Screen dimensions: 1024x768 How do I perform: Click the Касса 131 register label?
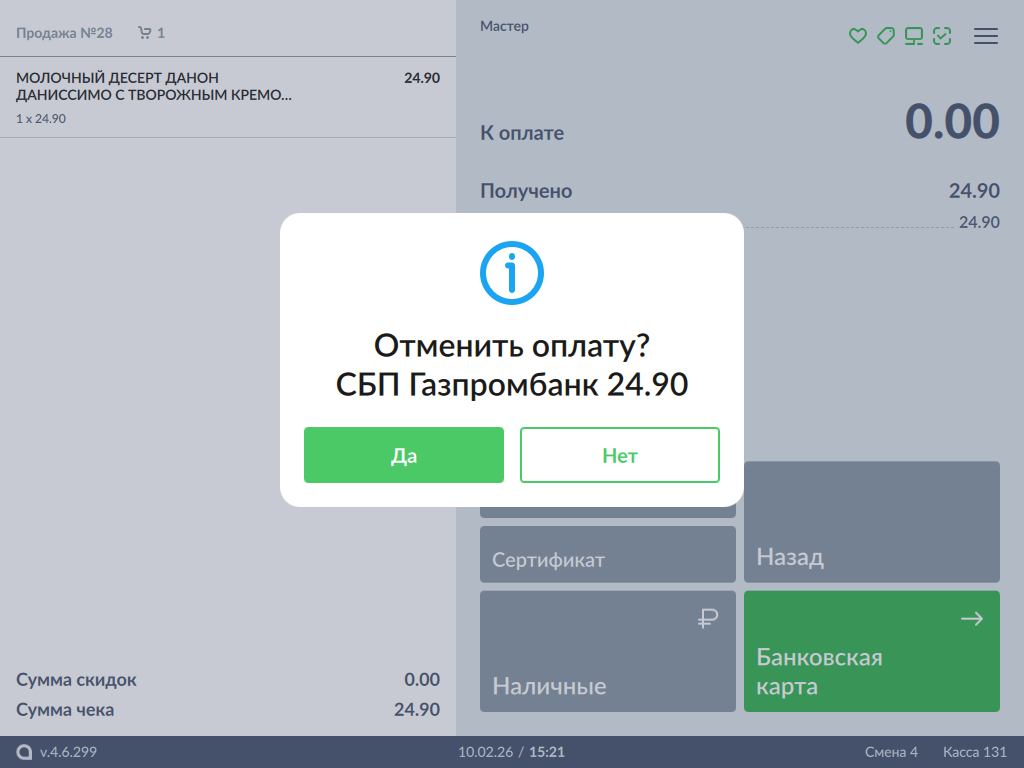pyautogui.click(x=974, y=752)
